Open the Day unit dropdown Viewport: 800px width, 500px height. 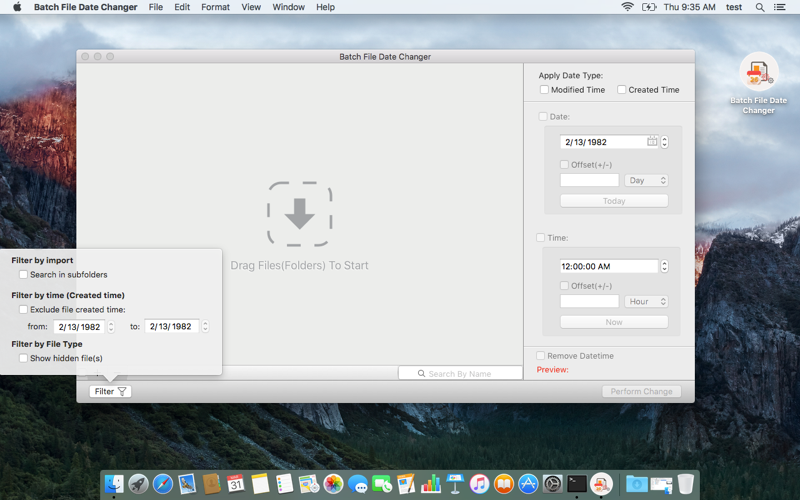click(x=646, y=180)
